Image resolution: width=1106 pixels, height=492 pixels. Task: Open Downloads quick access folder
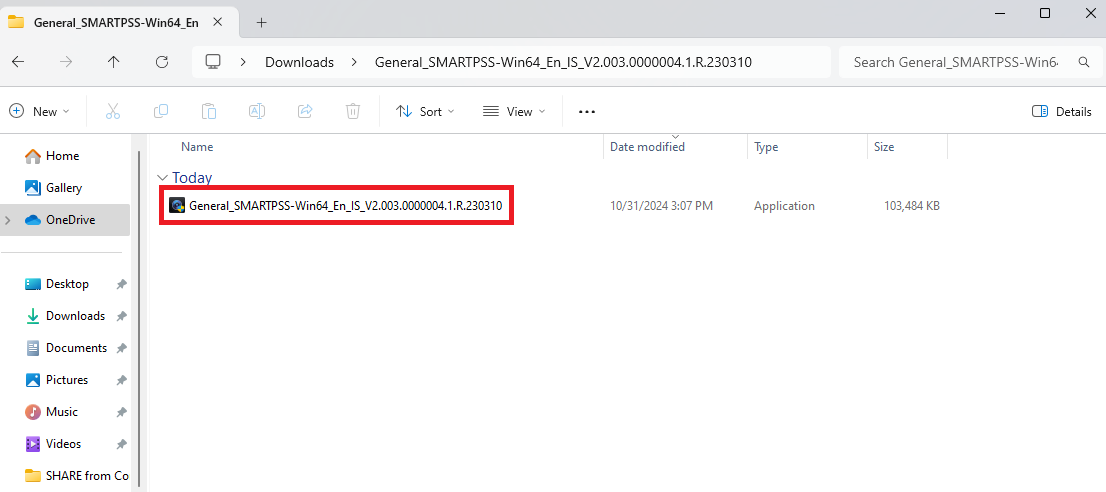point(75,316)
